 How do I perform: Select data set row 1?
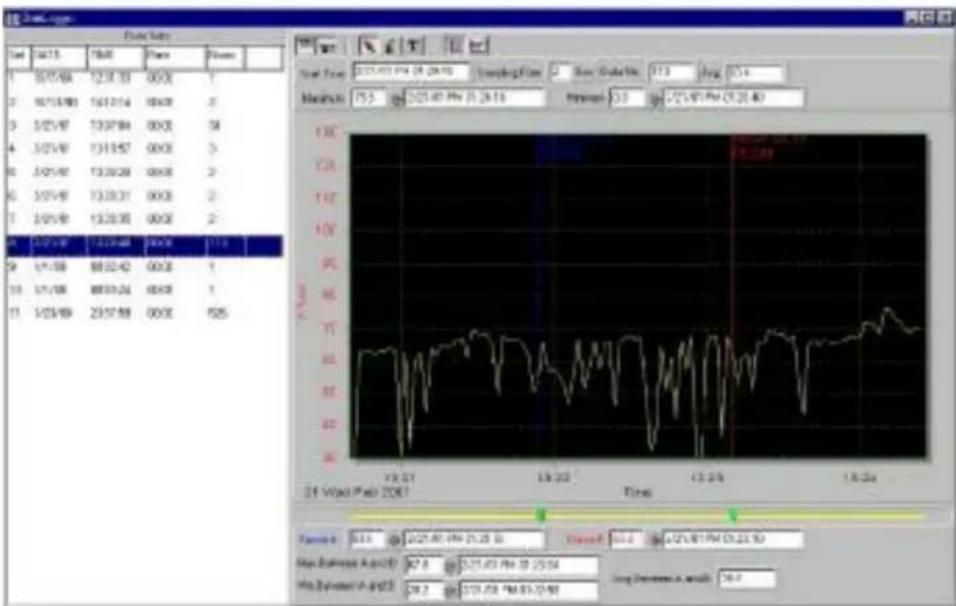point(144,79)
